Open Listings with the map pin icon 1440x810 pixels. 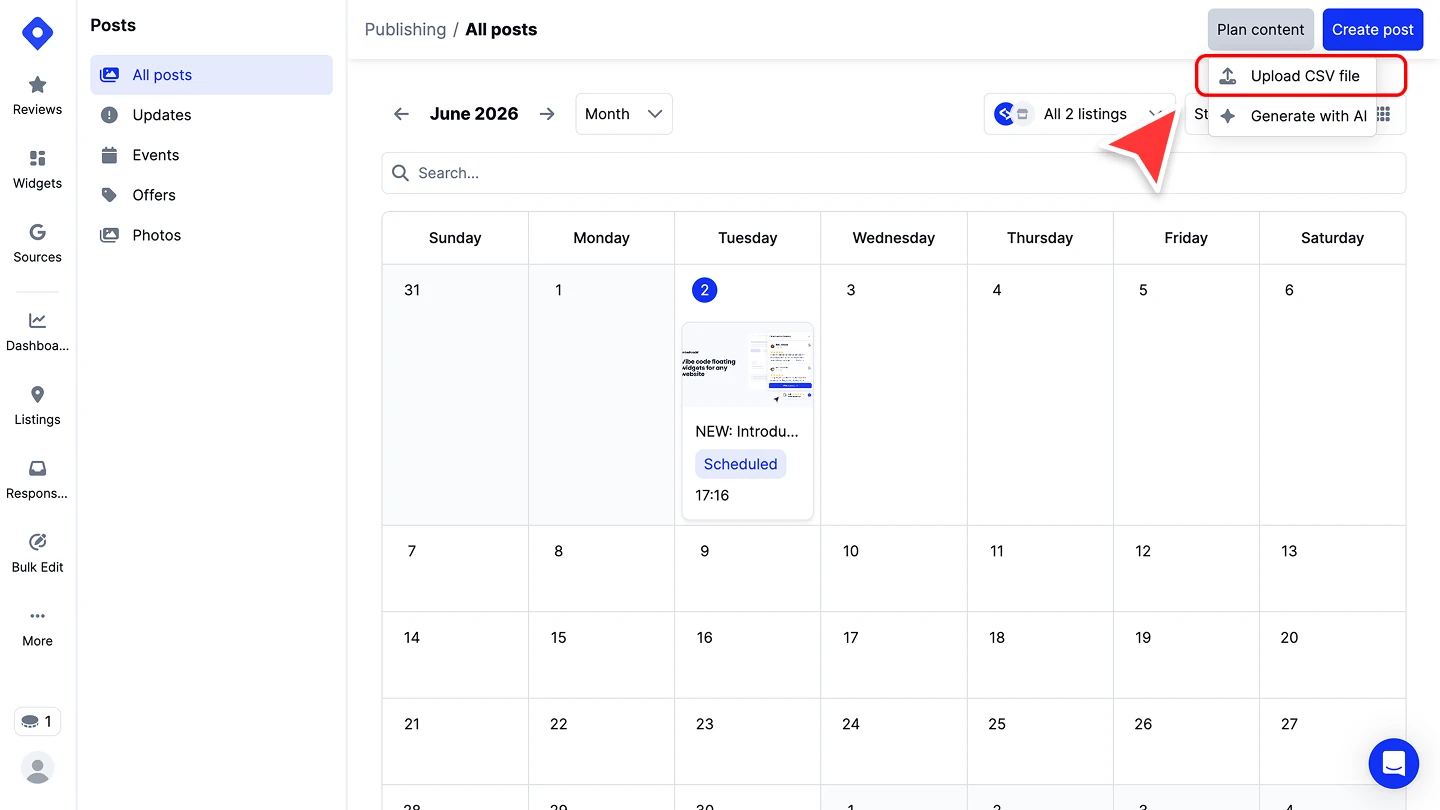tap(37, 405)
